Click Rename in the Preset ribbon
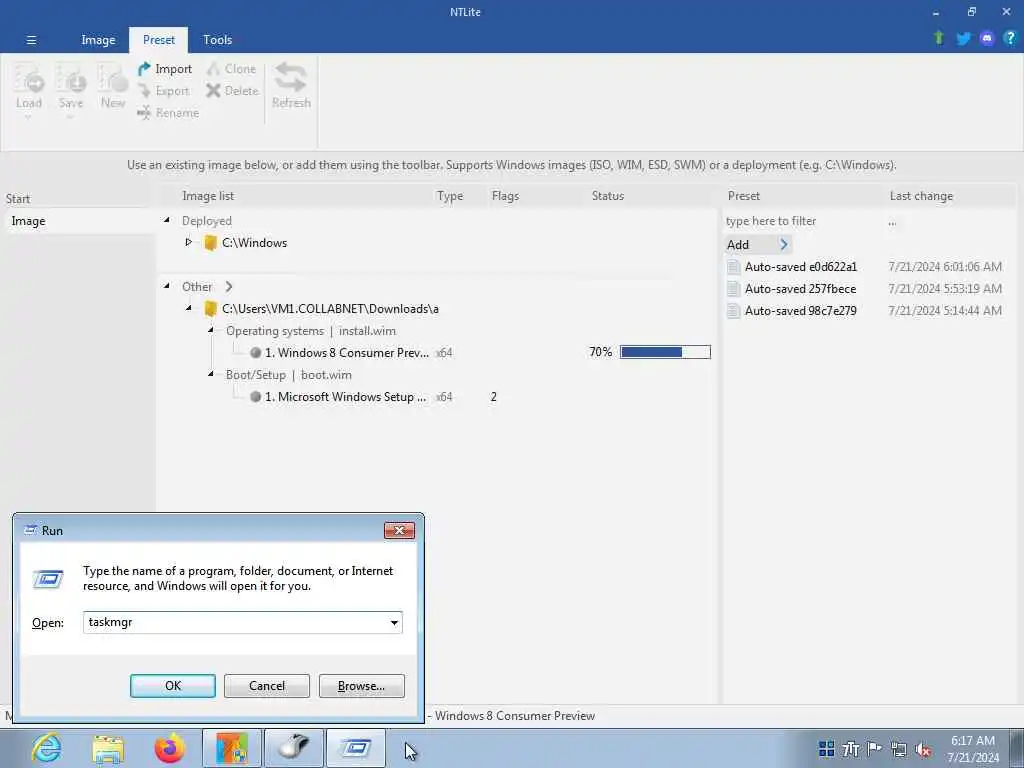The image size is (1024, 768). click(x=168, y=113)
